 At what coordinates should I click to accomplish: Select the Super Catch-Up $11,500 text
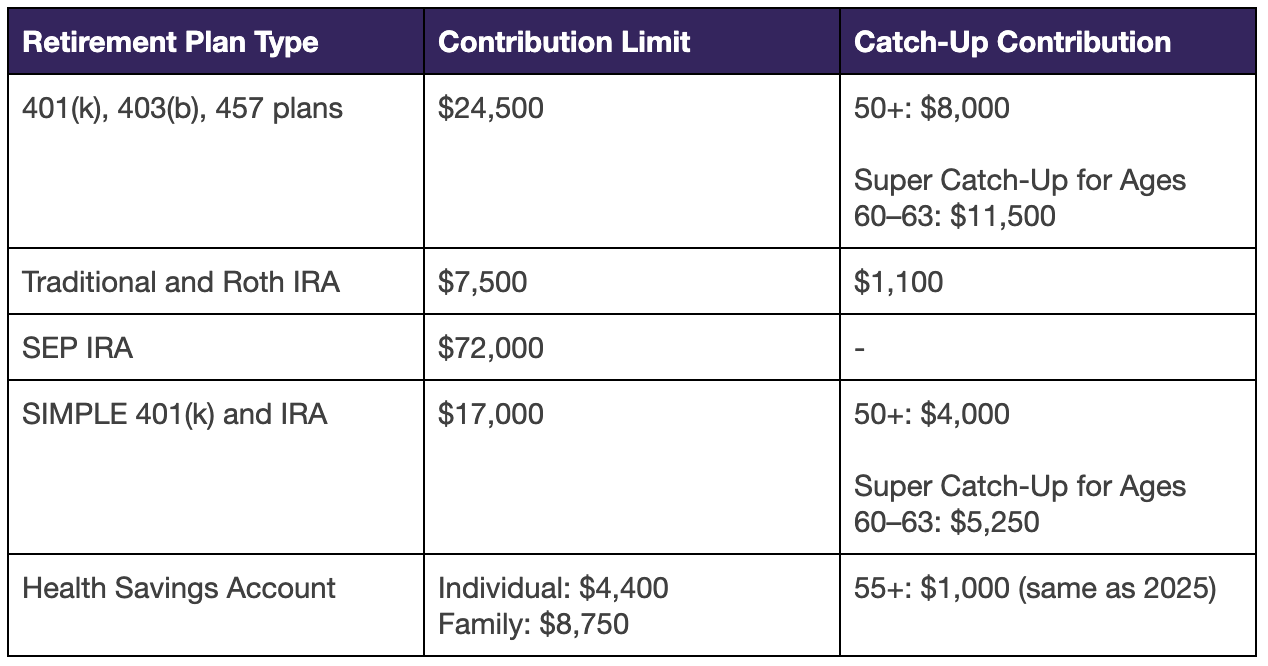1019,198
